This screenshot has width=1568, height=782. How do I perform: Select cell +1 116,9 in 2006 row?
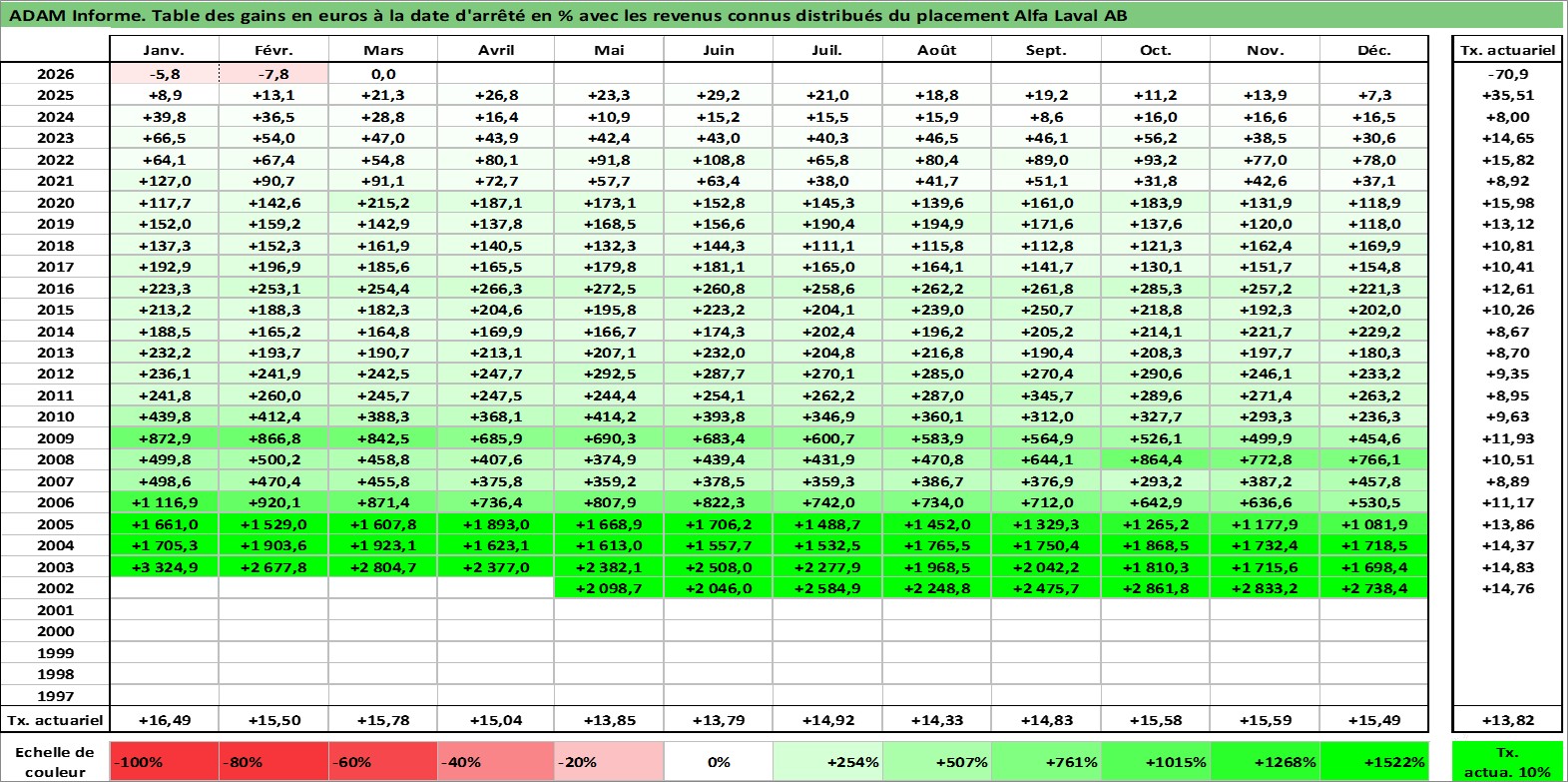pyautogui.click(x=164, y=502)
